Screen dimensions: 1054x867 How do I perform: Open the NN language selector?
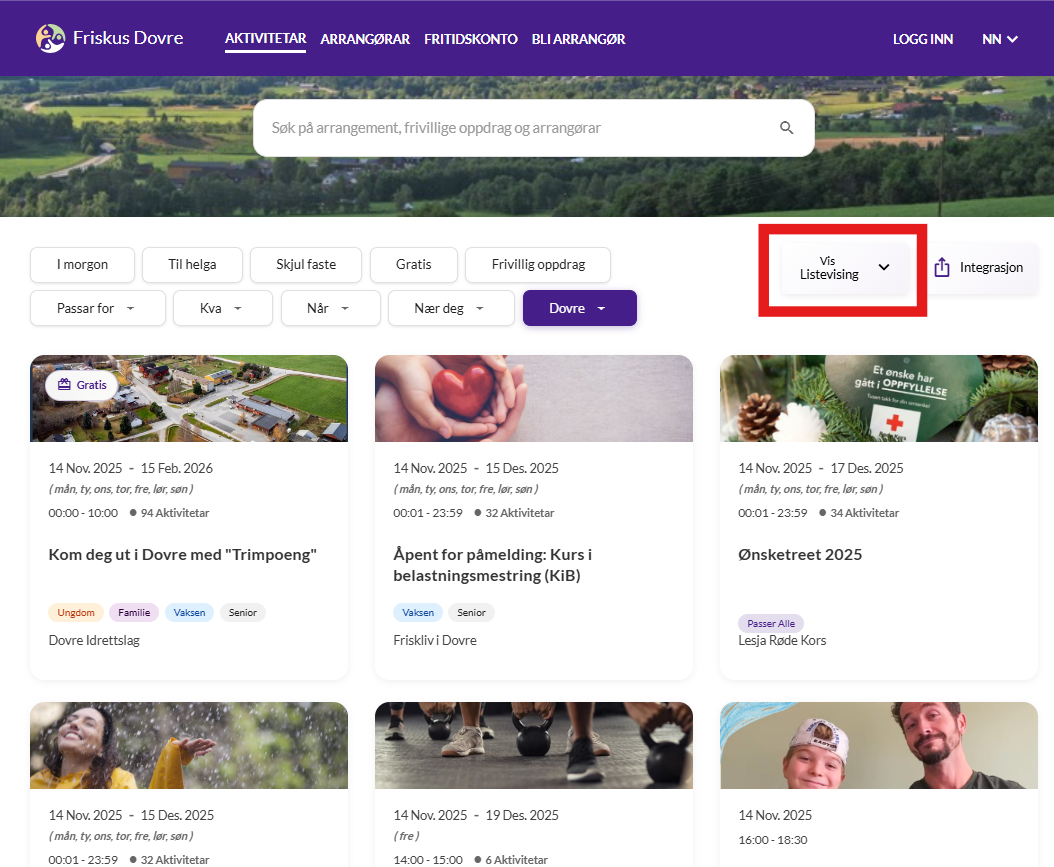pyautogui.click(x=999, y=39)
